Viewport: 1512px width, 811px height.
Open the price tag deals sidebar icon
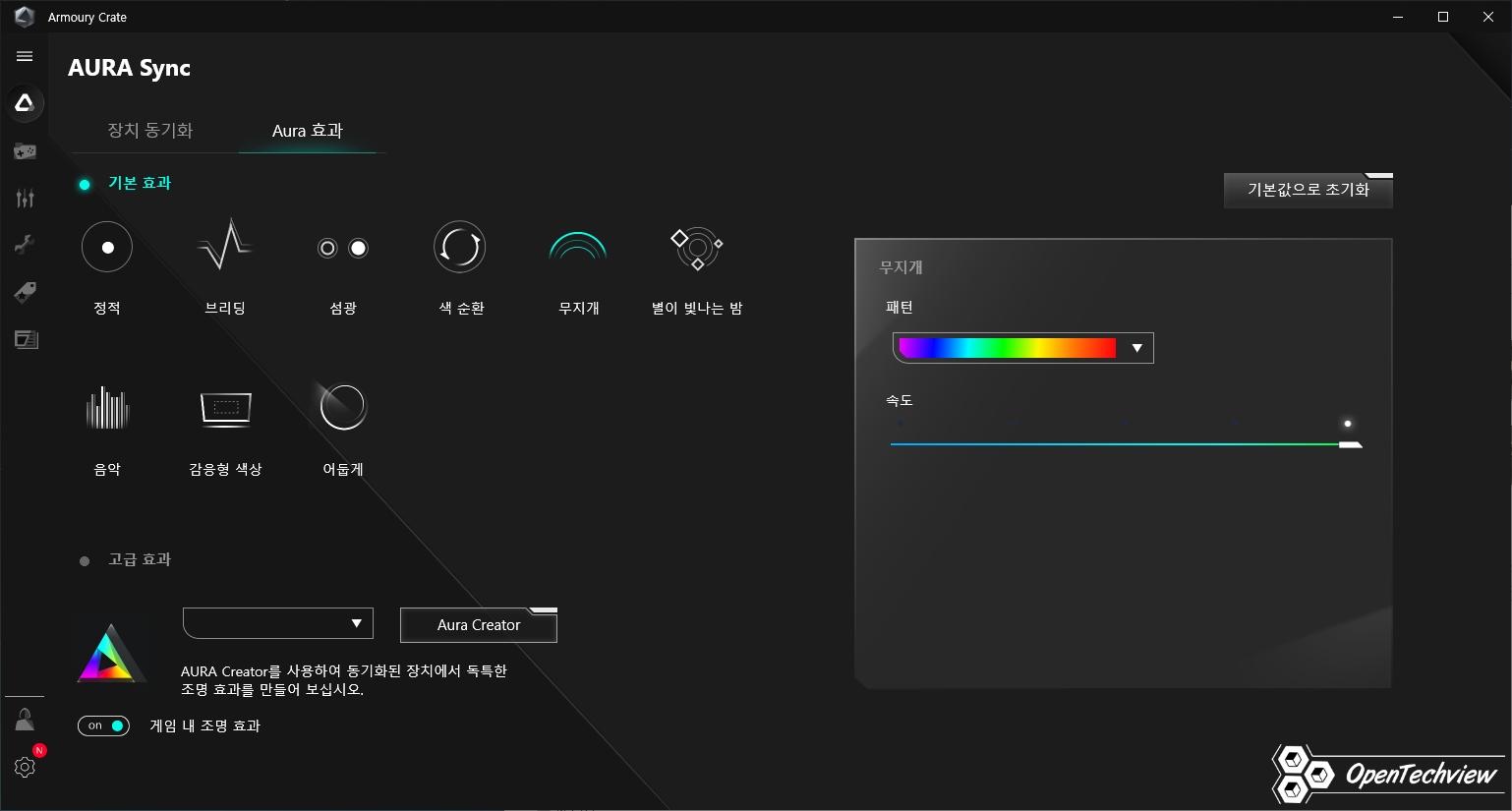25,292
